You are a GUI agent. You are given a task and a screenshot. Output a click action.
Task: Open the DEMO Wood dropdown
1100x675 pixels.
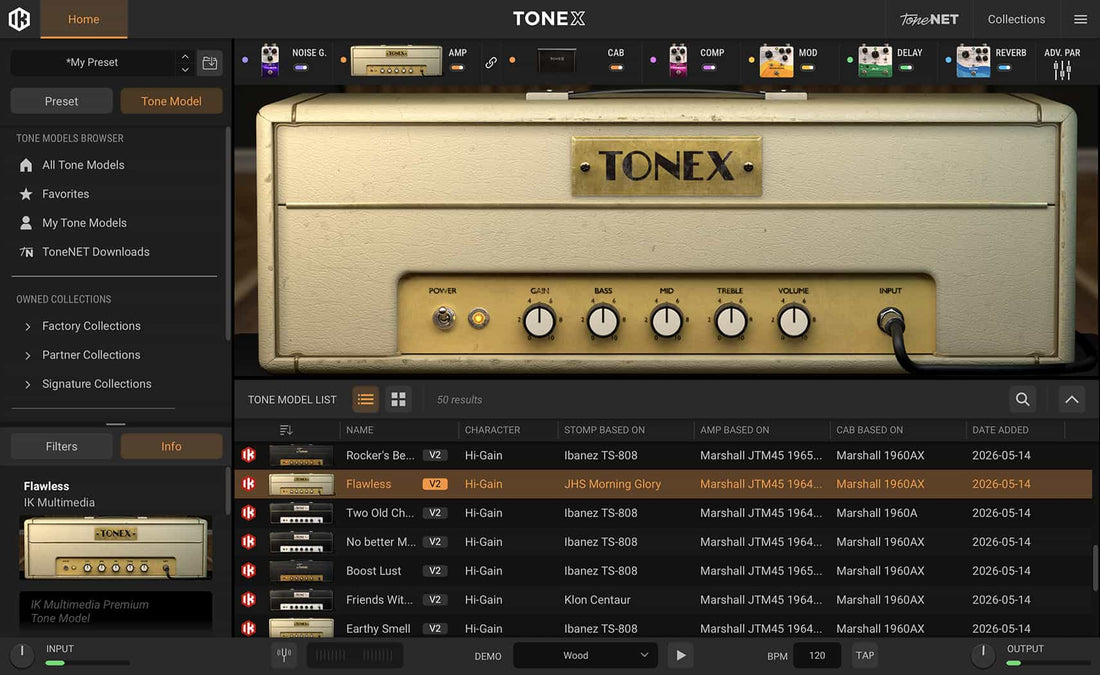tap(586, 655)
